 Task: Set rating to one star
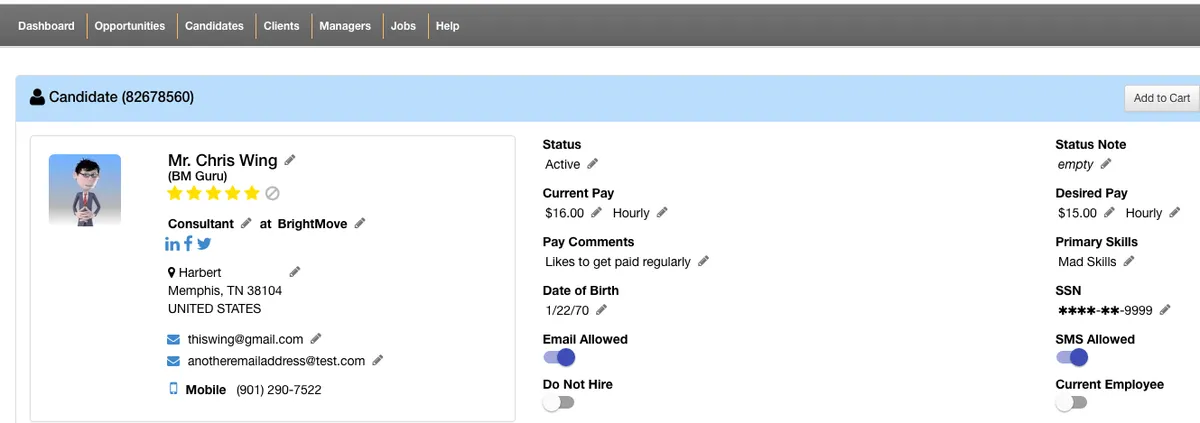[176, 193]
